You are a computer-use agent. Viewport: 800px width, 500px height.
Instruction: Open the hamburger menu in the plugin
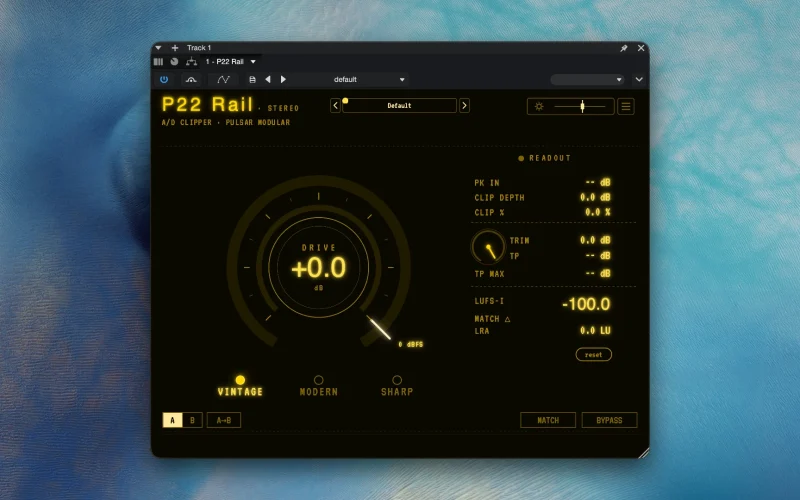(x=626, y=106)
